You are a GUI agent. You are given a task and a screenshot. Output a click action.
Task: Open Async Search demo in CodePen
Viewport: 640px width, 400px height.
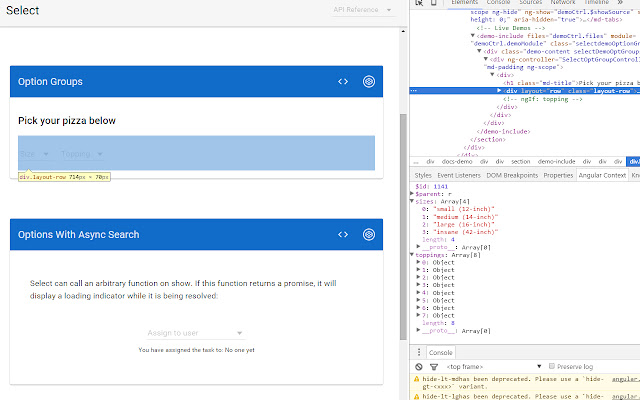[369, 235]
